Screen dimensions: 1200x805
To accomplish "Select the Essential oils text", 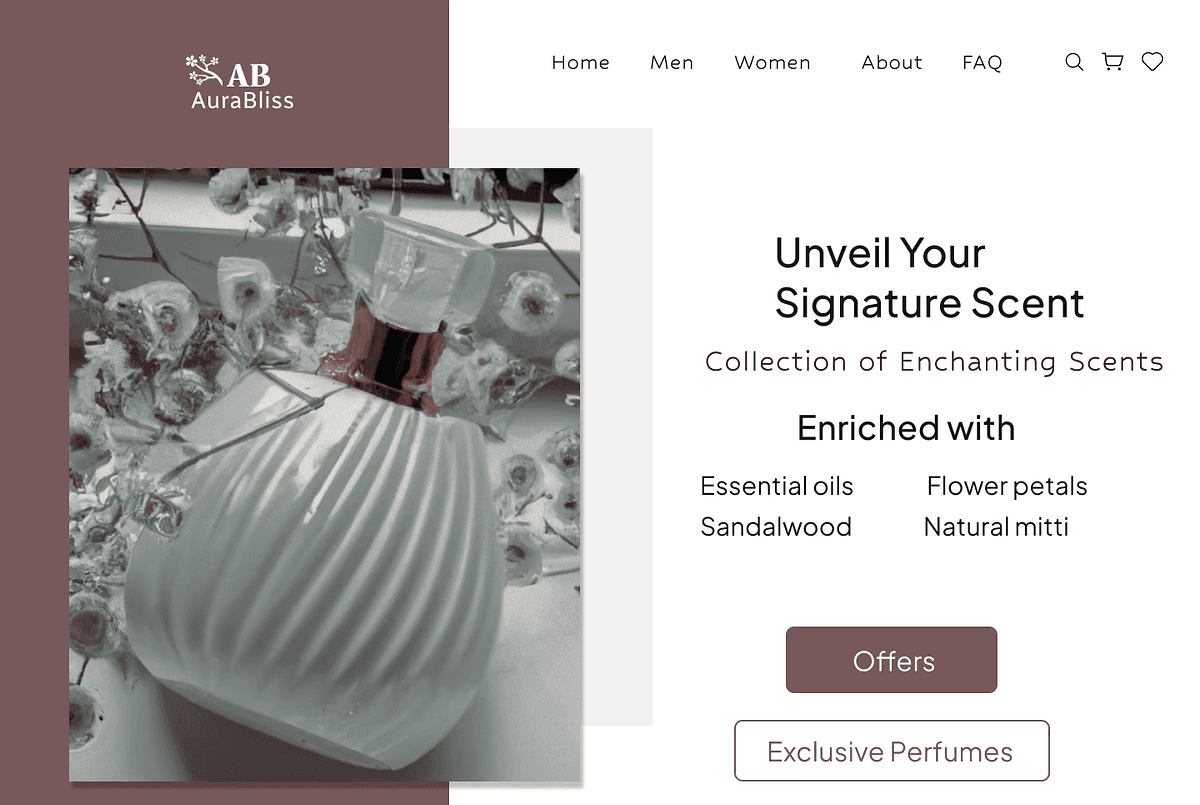I will coord(777,486).
